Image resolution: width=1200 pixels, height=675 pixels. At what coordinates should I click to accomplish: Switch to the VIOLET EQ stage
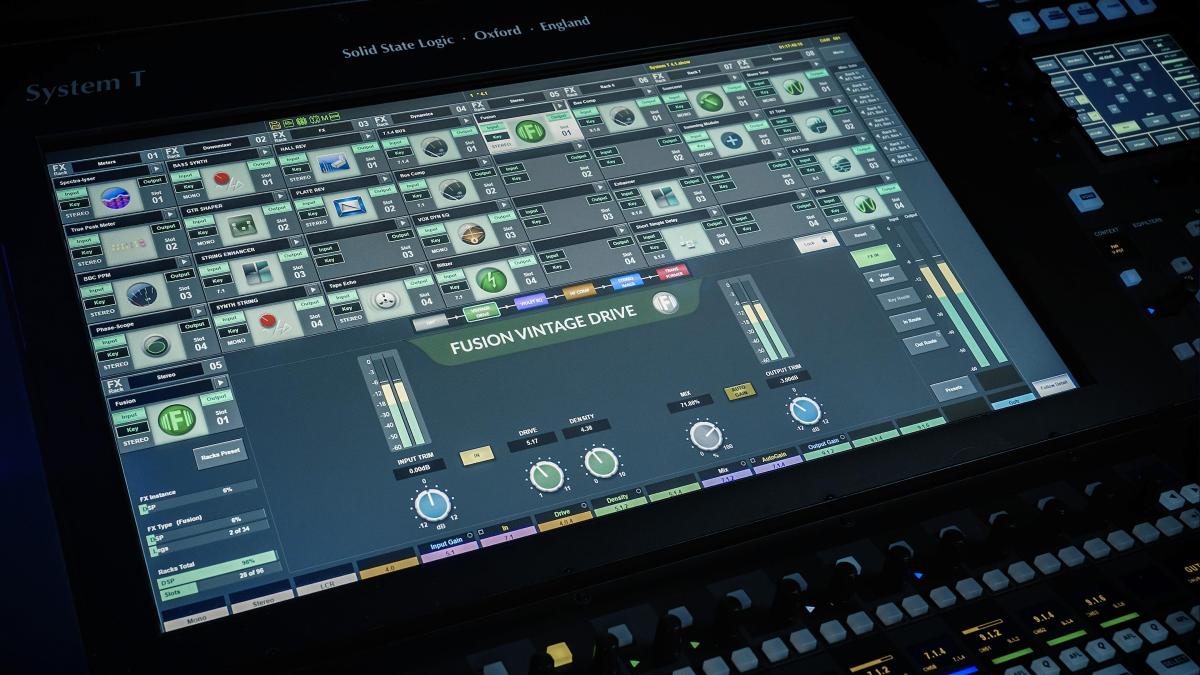(x=530, y=302)
